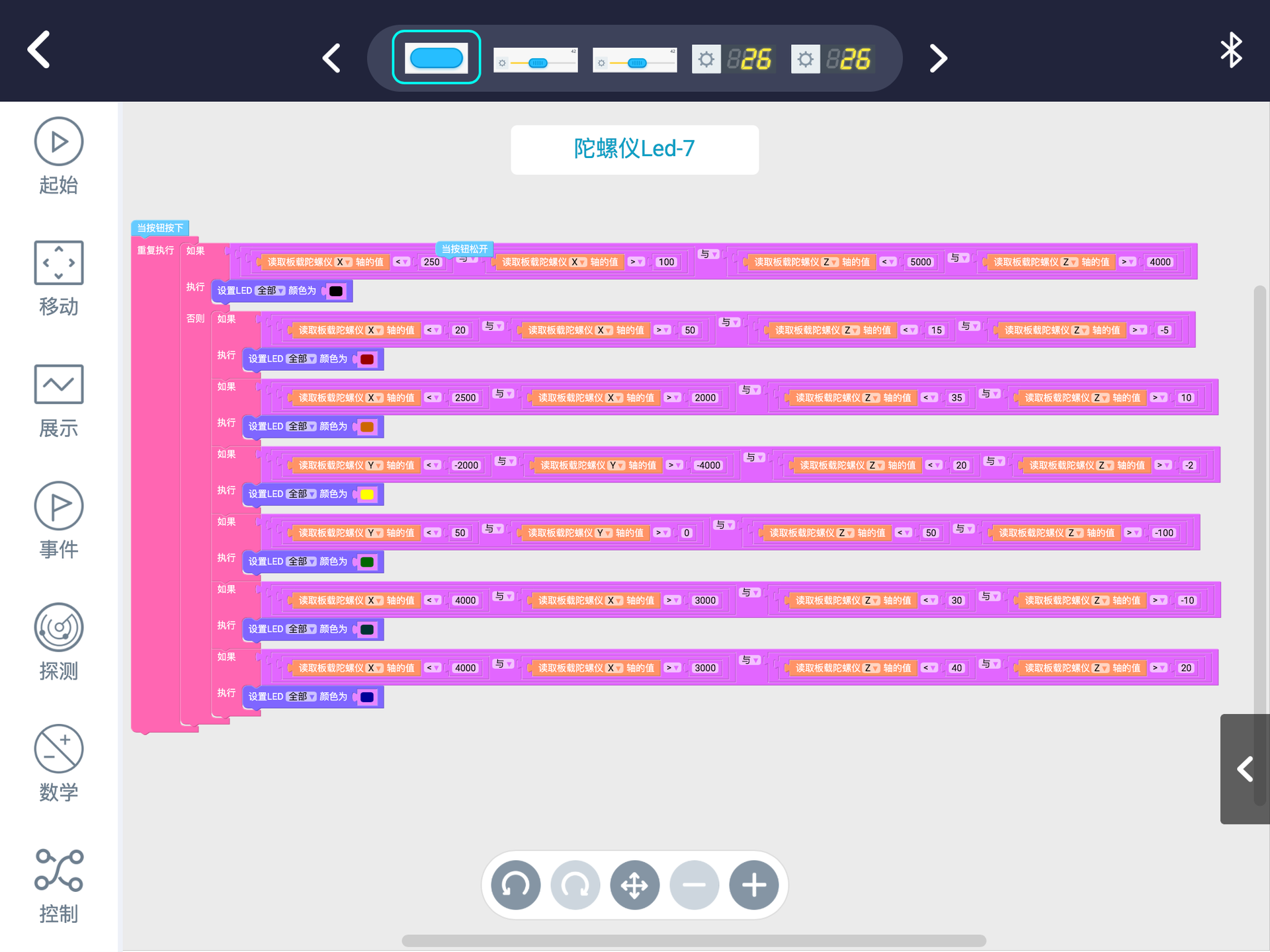Click the zoom in plus button

click(753, 885)
